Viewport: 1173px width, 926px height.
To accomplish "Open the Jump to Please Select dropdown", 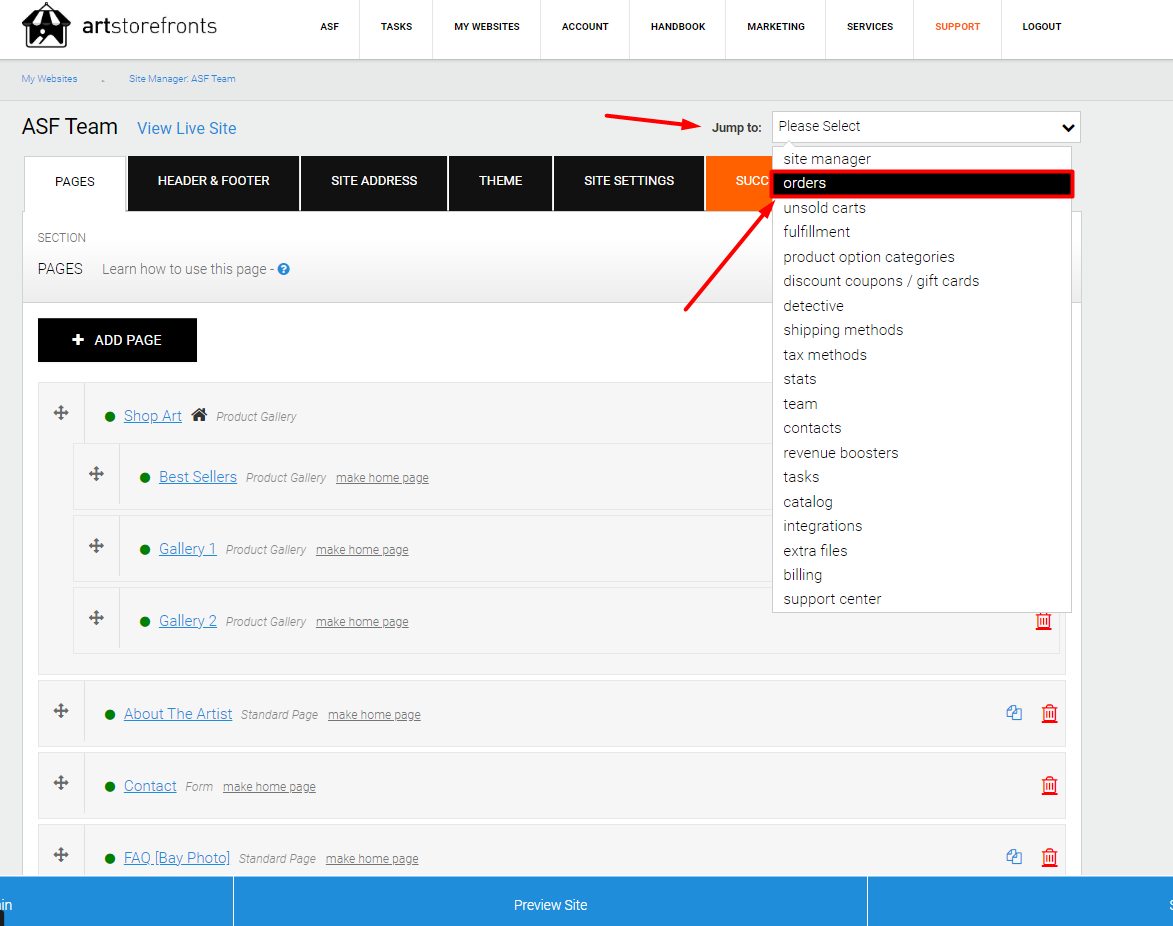I will pyautogui.click(x=926, y=127).
